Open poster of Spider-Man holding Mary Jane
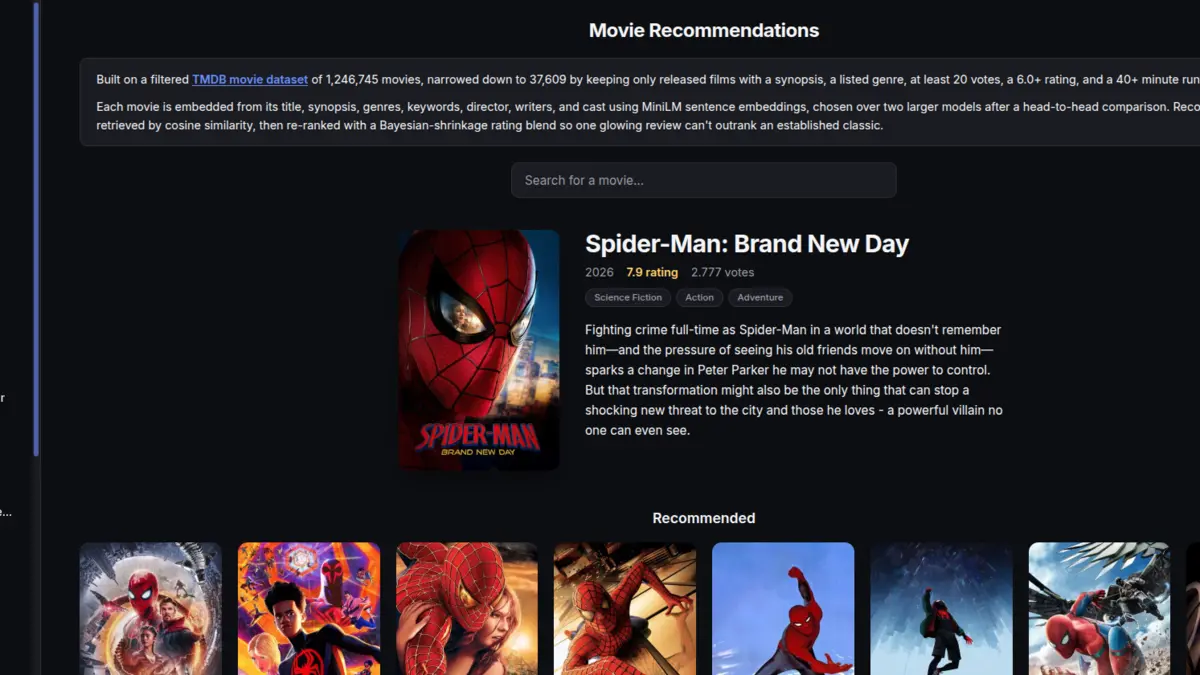 click(x=467, y=609)
